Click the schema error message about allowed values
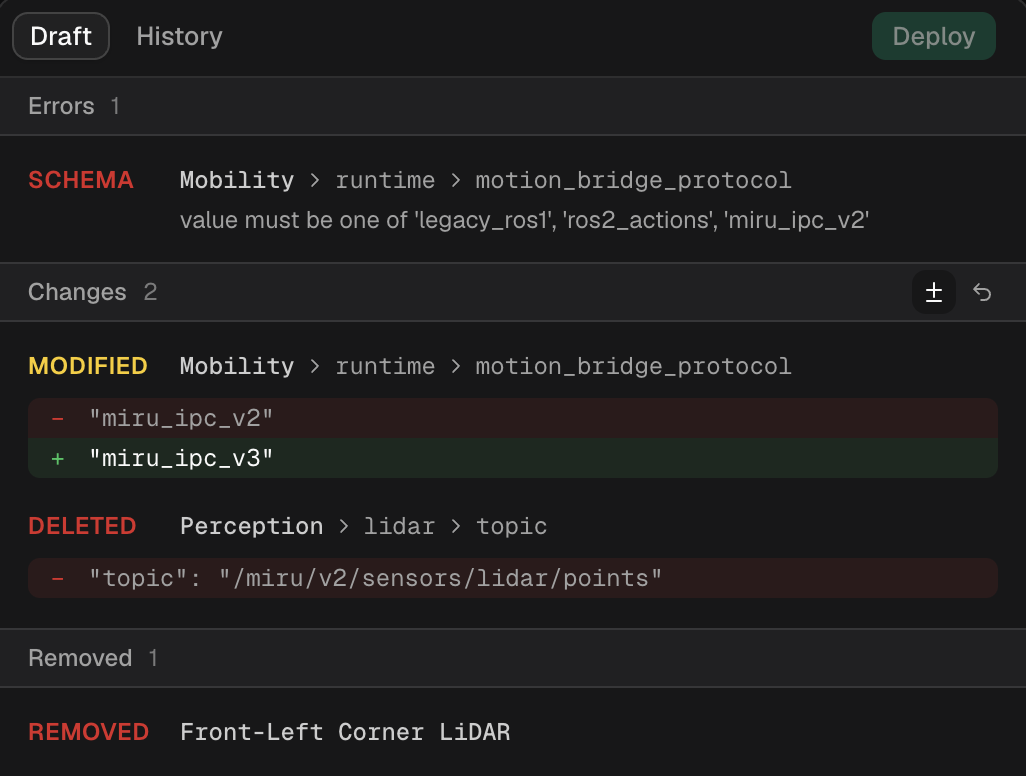The width and height of the screenshot is (1026, 776). click(524, 220)
